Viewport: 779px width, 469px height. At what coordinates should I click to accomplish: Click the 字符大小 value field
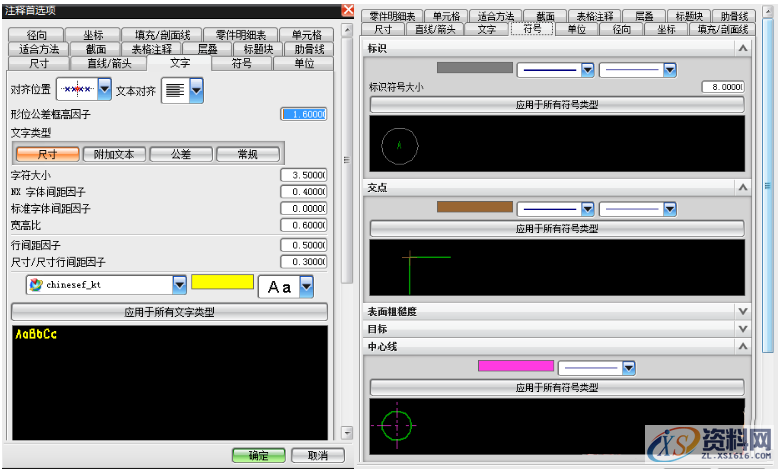click(303, 175)
